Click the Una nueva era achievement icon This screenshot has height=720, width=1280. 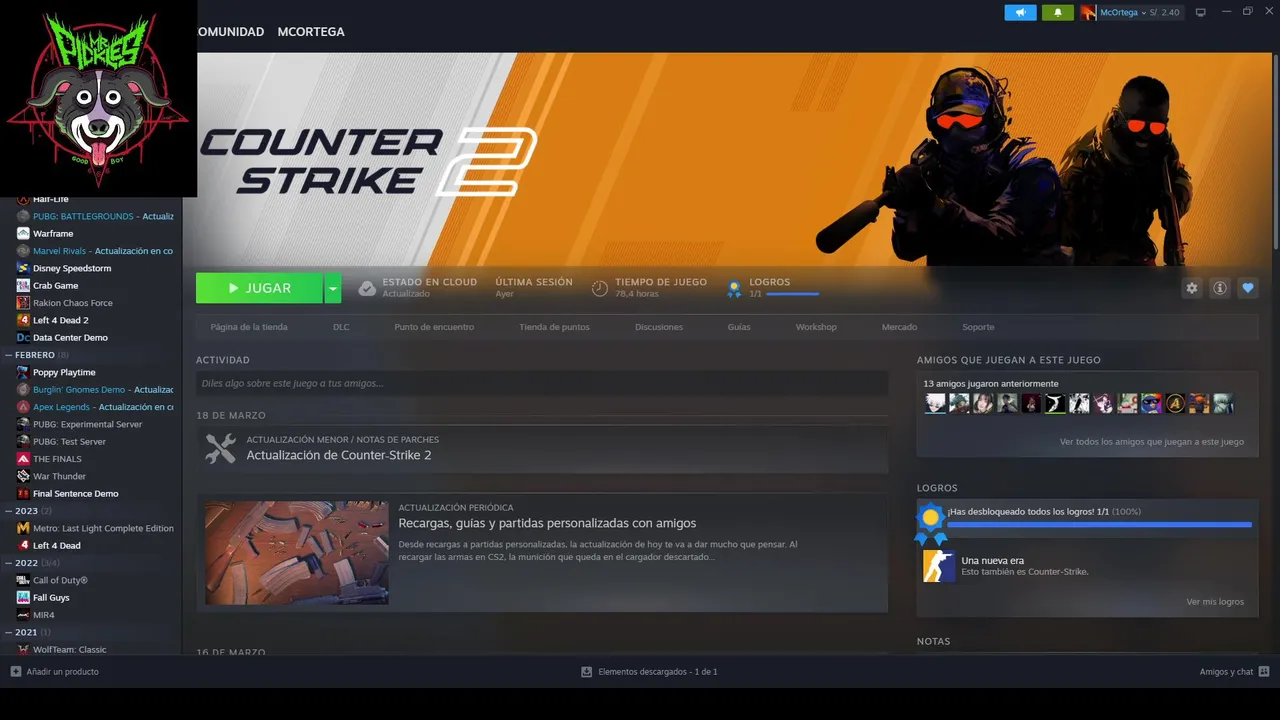938,566
